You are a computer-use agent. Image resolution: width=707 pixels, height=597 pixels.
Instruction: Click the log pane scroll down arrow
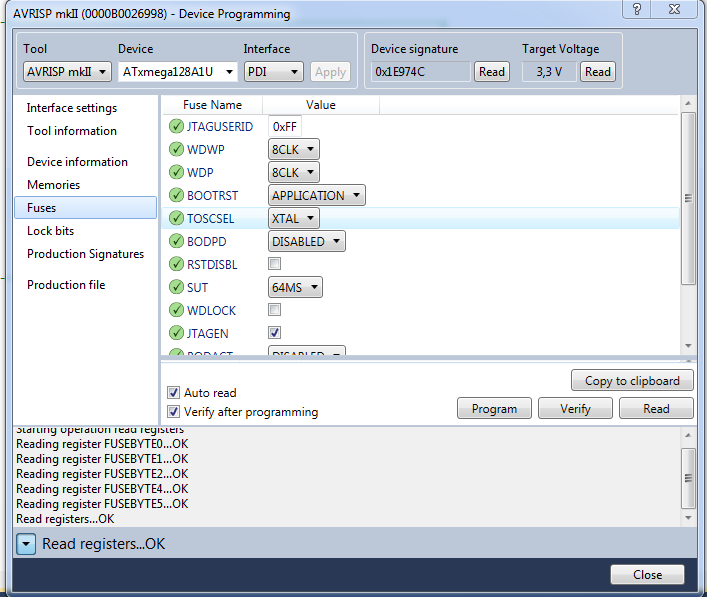[688, 518]
